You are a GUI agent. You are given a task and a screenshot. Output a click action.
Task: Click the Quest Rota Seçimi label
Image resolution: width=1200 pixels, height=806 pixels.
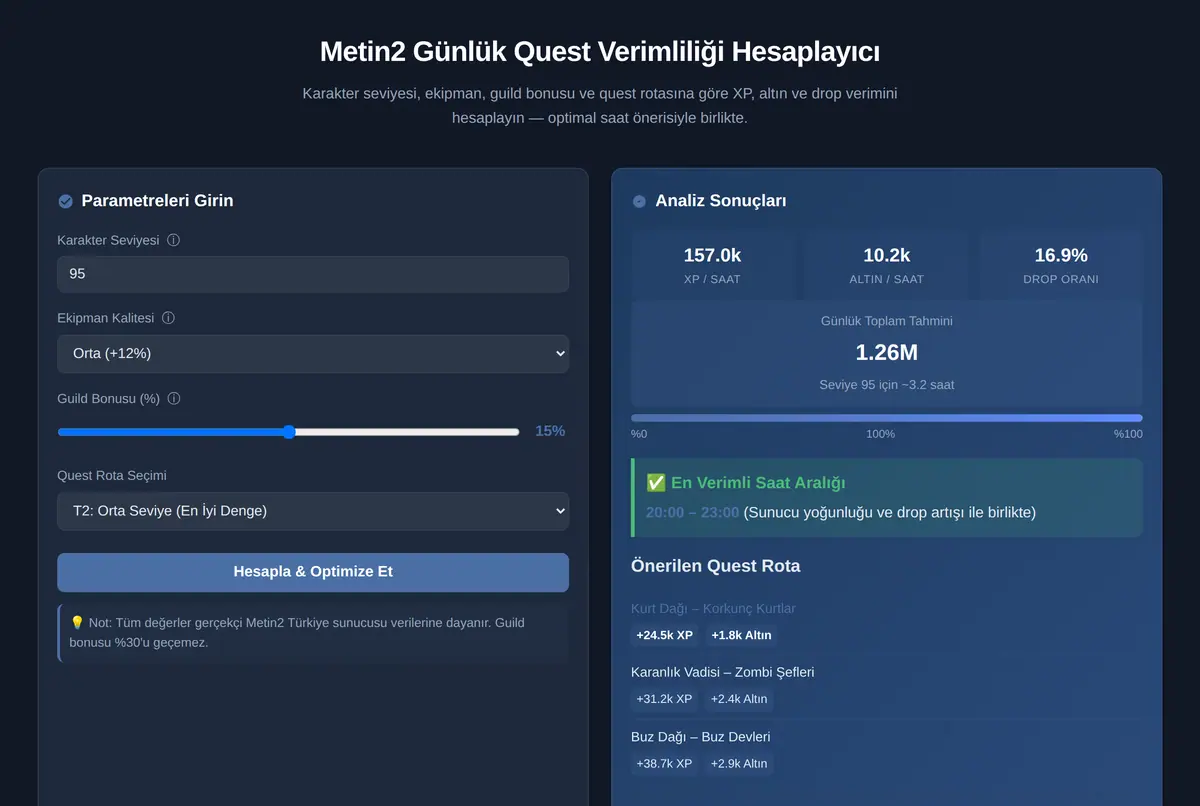click(x=112, y=476)
